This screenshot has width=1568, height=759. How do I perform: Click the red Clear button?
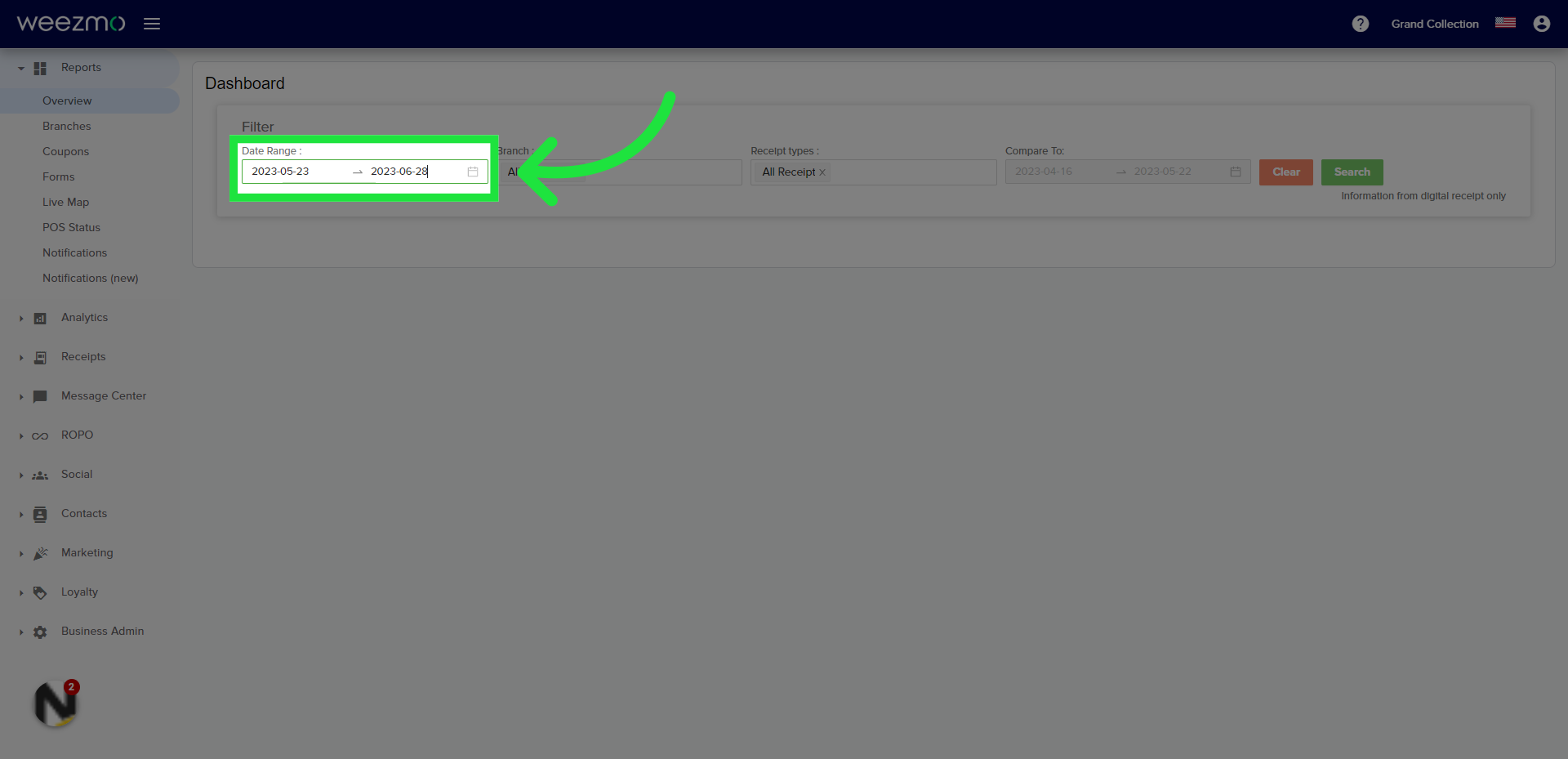click(x=1285, y=172)
